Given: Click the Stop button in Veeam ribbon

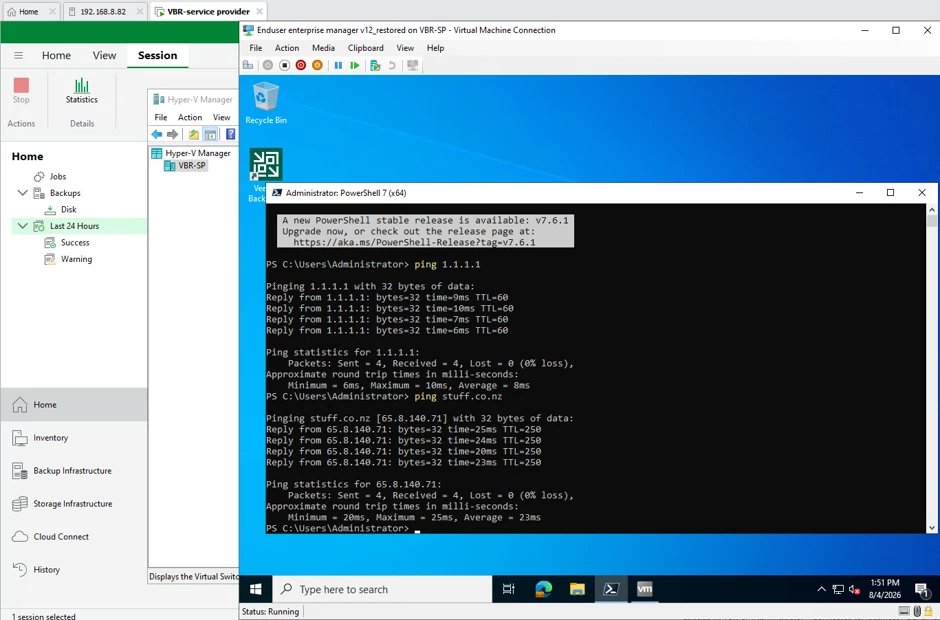Looking at the screenshot, I should (21, 91).
